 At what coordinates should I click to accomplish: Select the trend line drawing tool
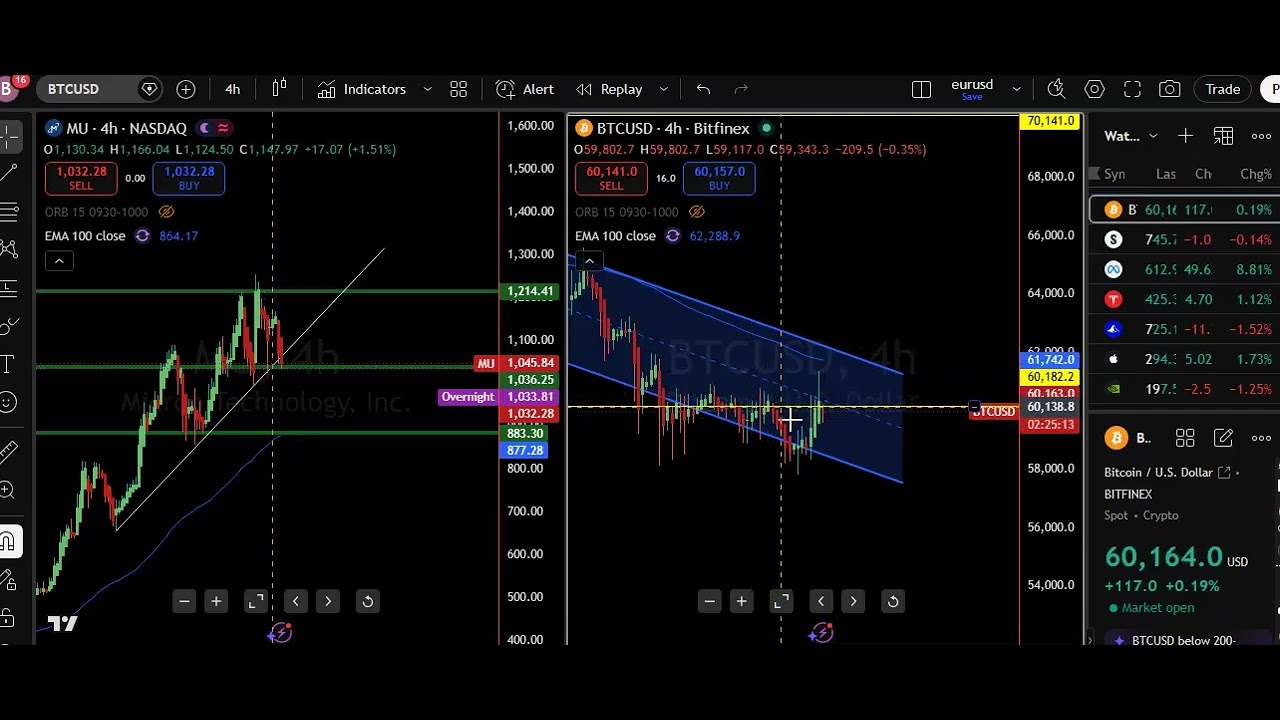click(x=8, y=172)
